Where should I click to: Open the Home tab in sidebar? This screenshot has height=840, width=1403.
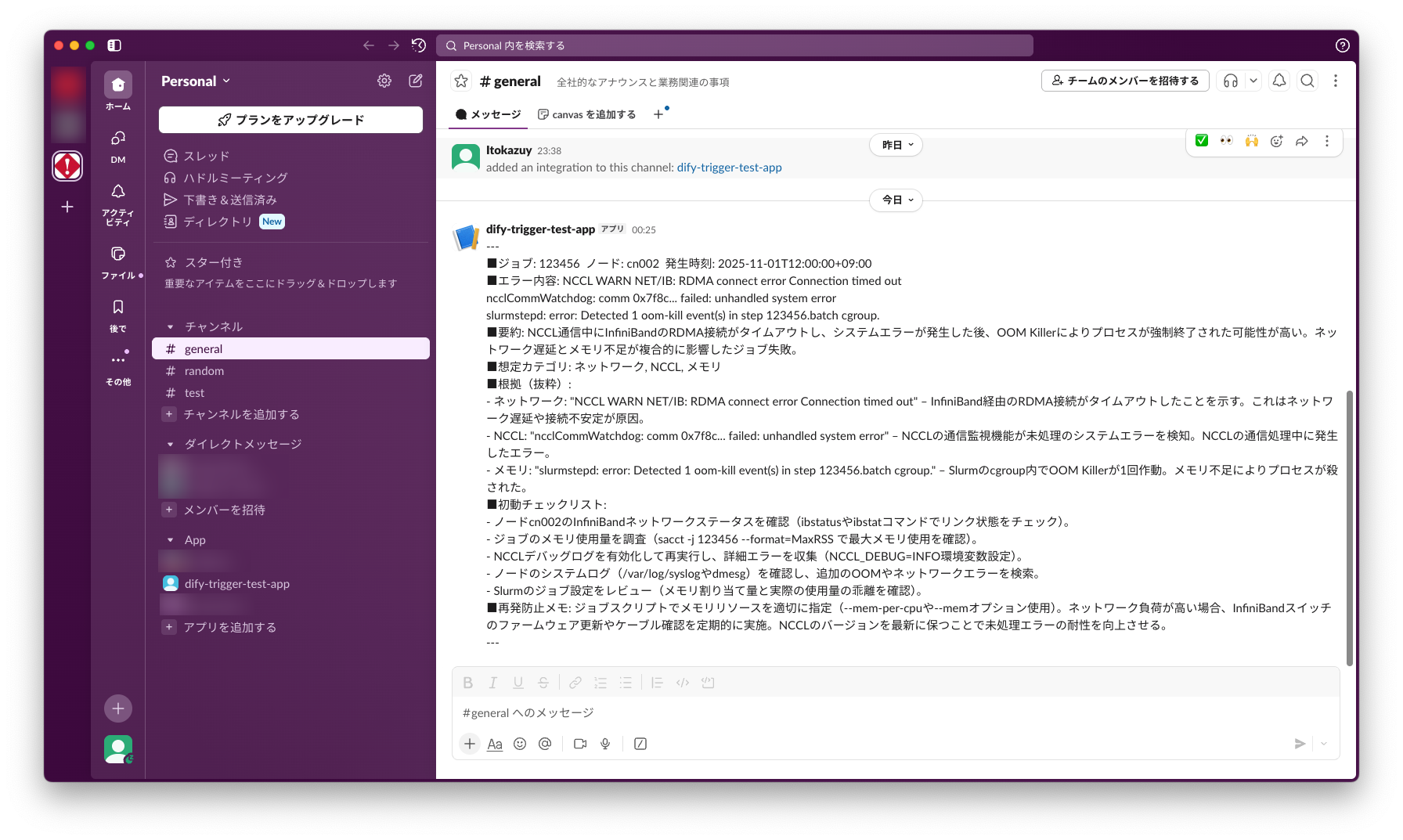click(118, 85)
